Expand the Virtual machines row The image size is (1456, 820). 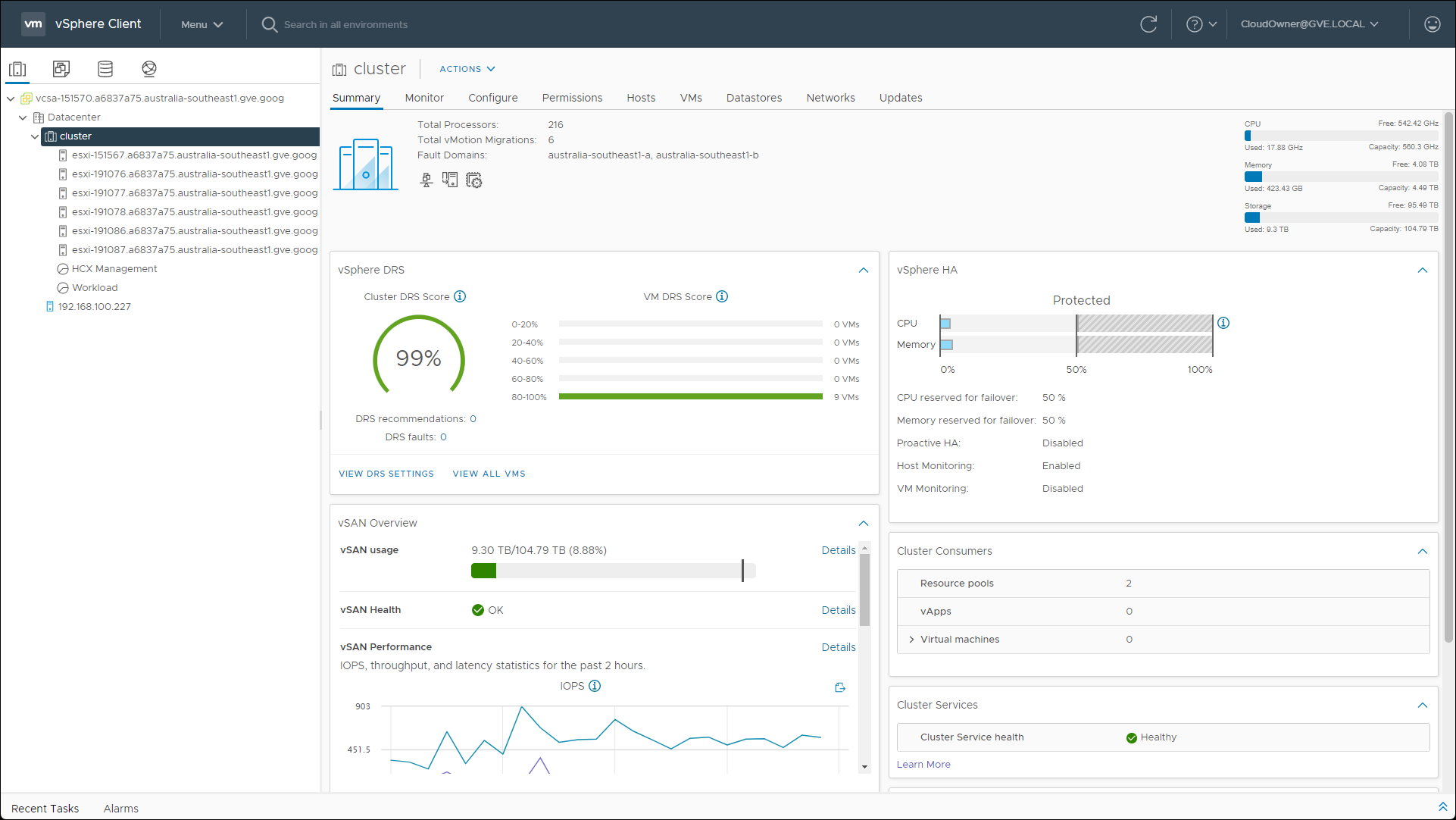pyautogui.click(x=911, y=640)
